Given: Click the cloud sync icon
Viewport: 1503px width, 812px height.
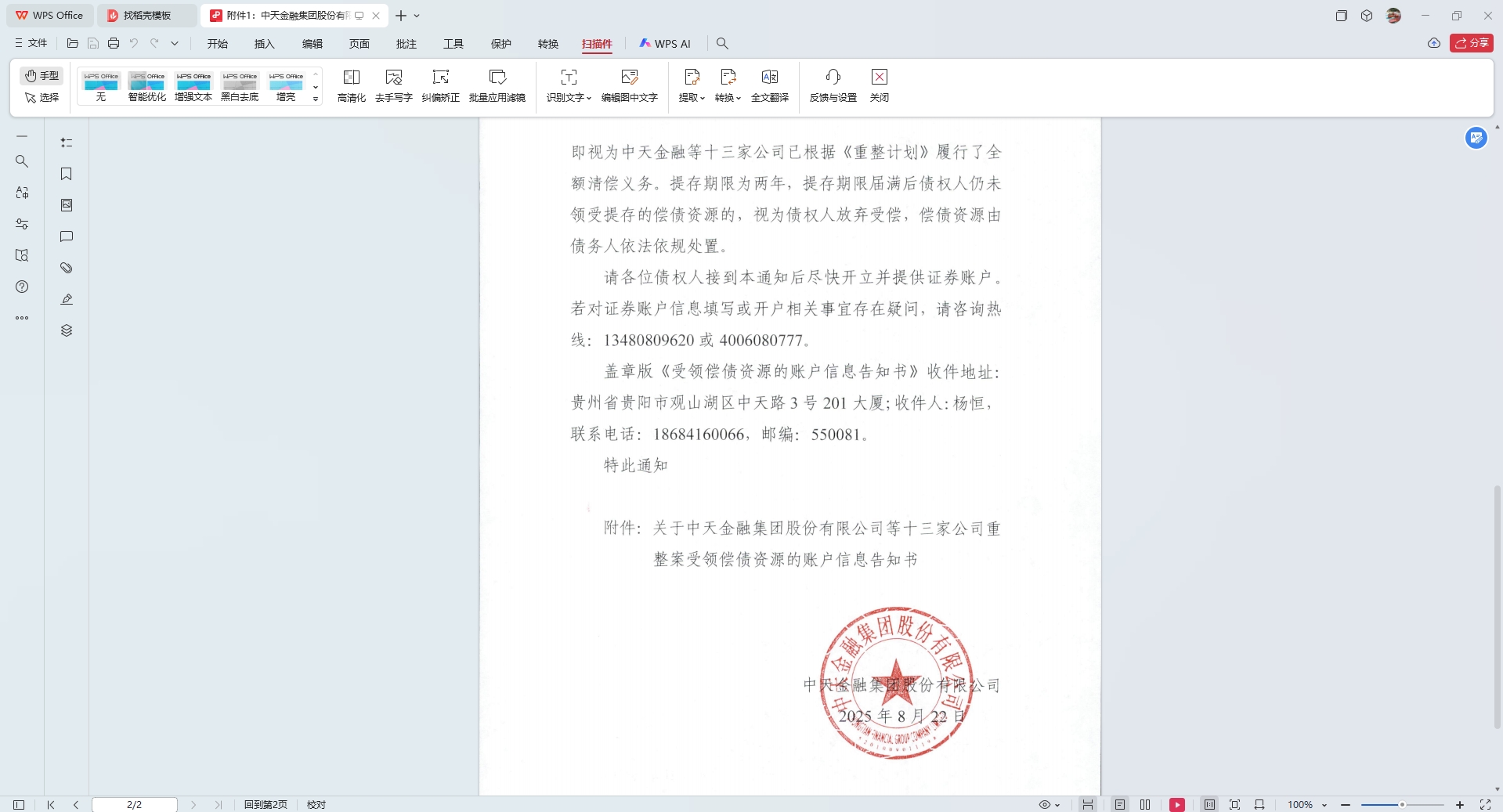Looking at the screenshot, I should pyautogui.click(x=1434, y=43).
